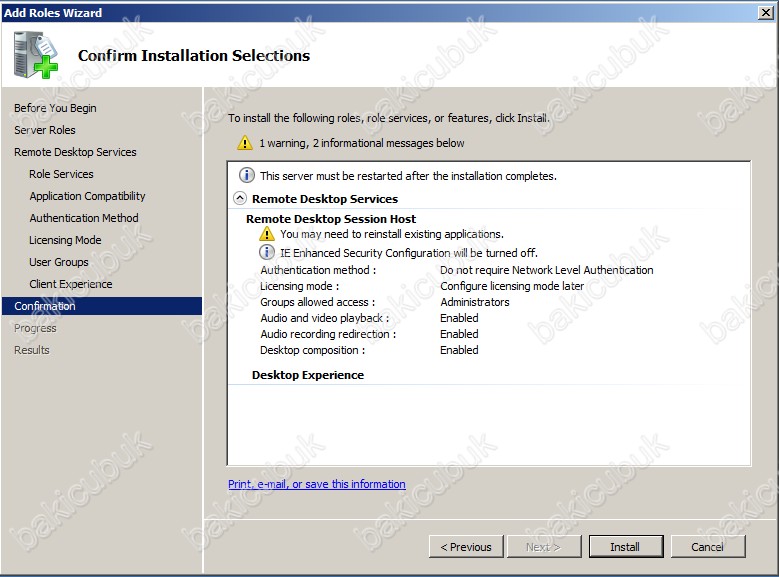Open the Server Roles step
779x577 pixels.
click(45, 130)
